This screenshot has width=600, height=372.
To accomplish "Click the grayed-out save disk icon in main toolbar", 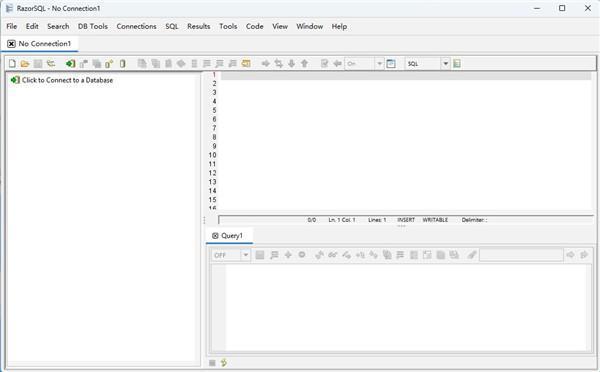I will coord(38,64).
